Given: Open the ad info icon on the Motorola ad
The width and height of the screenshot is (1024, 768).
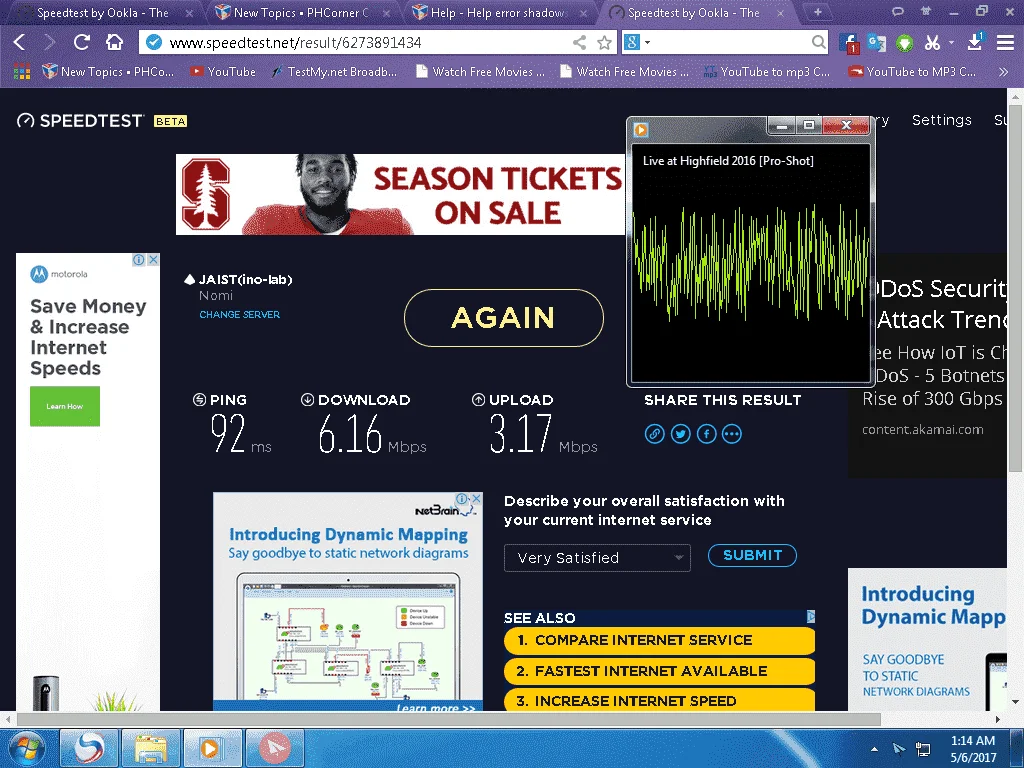Looking at the screenshot, I should click(139, 260).
